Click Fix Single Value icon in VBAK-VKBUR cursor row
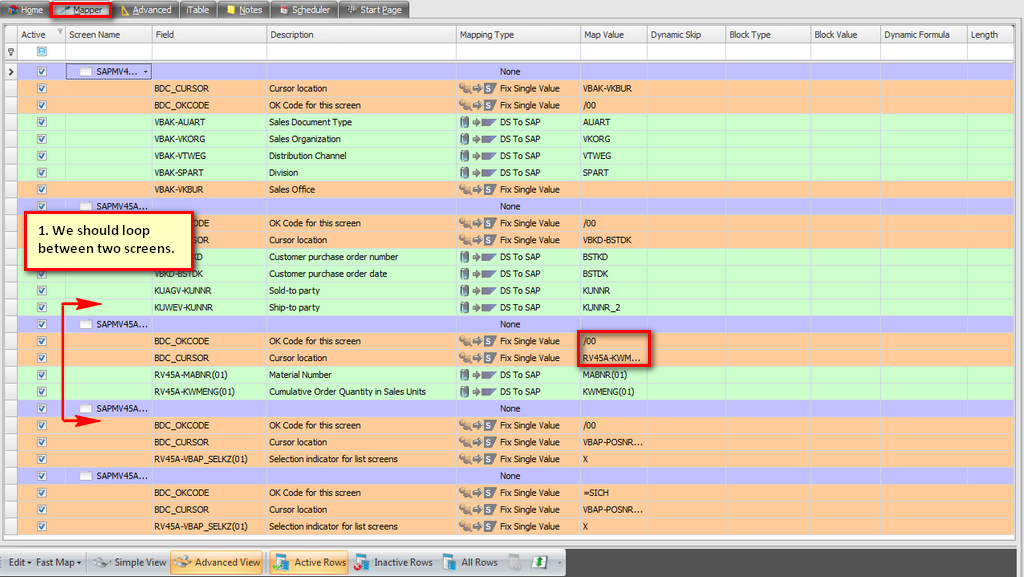1024x577 pixels. [477, 88]
